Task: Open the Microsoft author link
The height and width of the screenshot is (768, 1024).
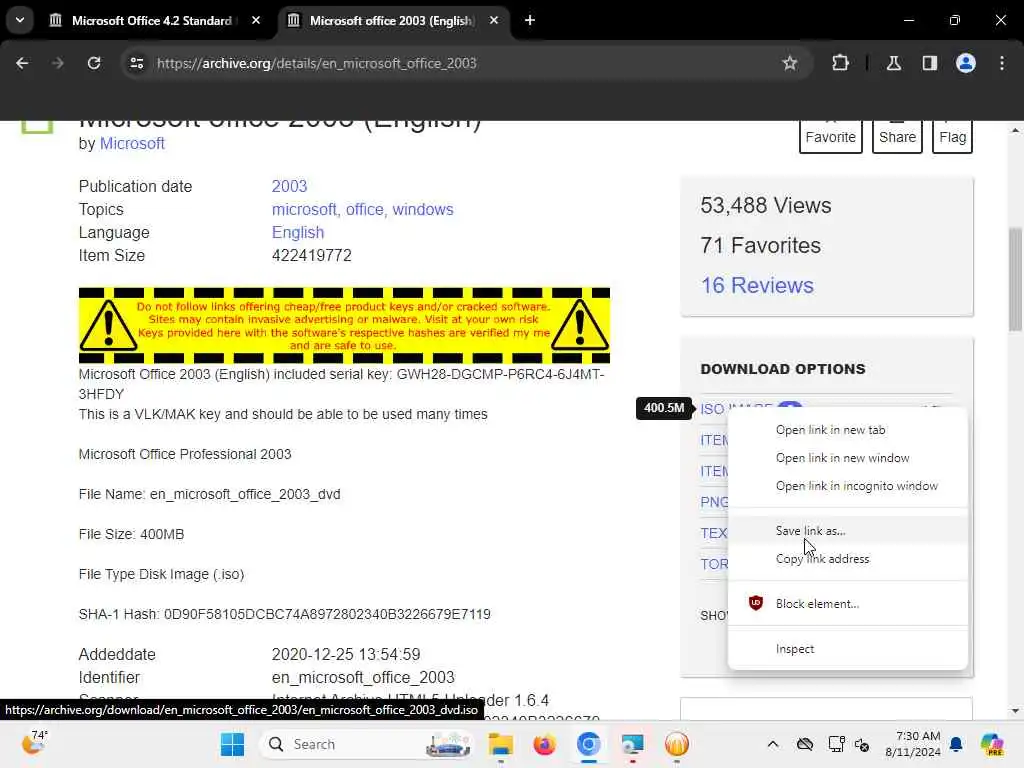Action: point(132,144)
